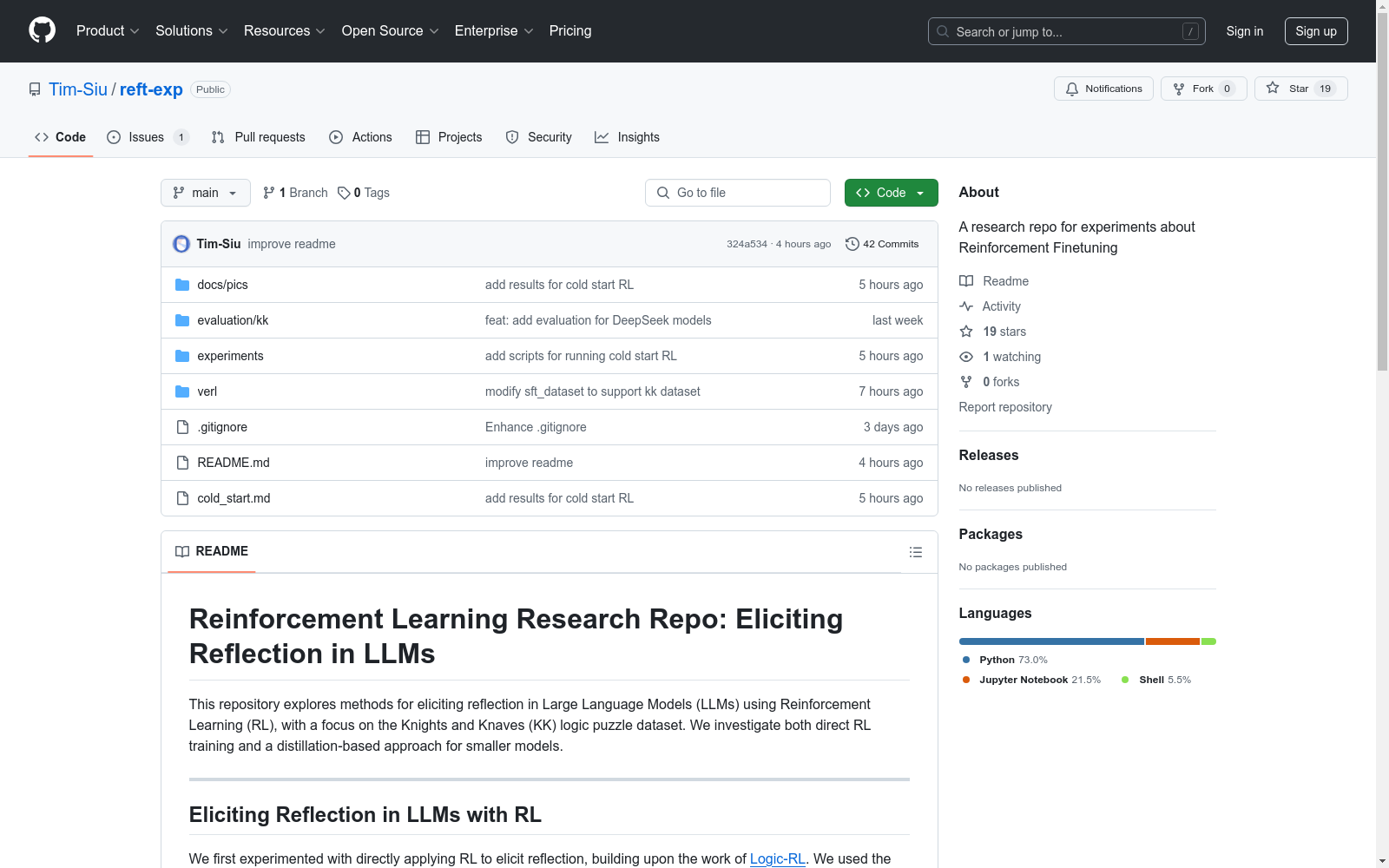
Task: Switch to Pull requests tab
Action: [x=258, y=137]
